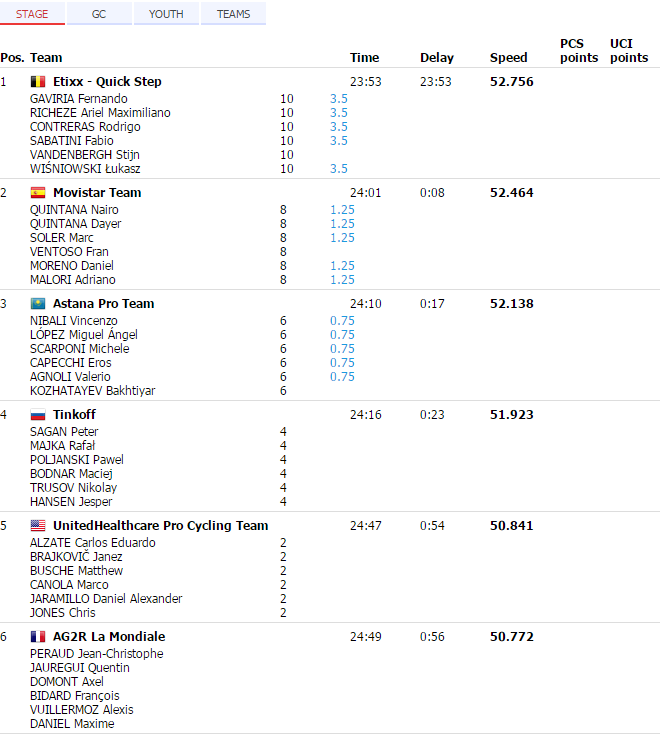The image size is (664, 734).
Task: Click the Kazakhstan flag beside Astana Pro Team
Action: point(38,304)
